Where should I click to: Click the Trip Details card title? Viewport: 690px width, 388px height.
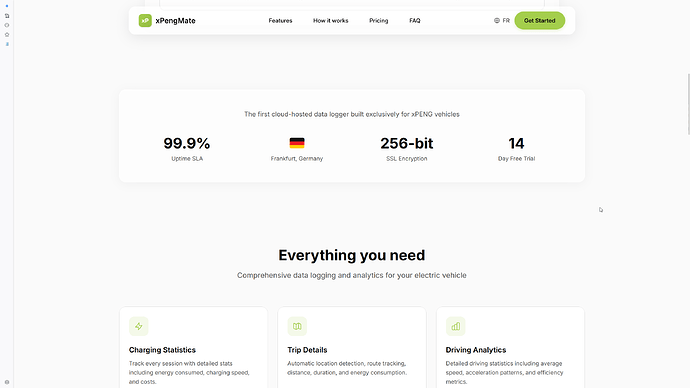(307, 350)
